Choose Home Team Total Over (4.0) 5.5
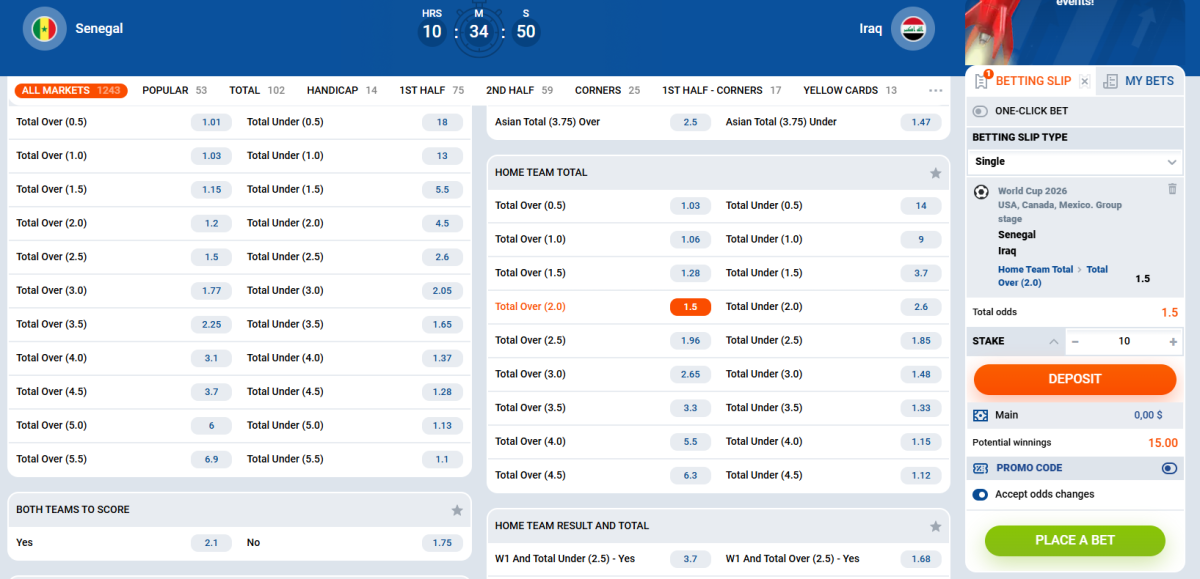 coord(690,441)
